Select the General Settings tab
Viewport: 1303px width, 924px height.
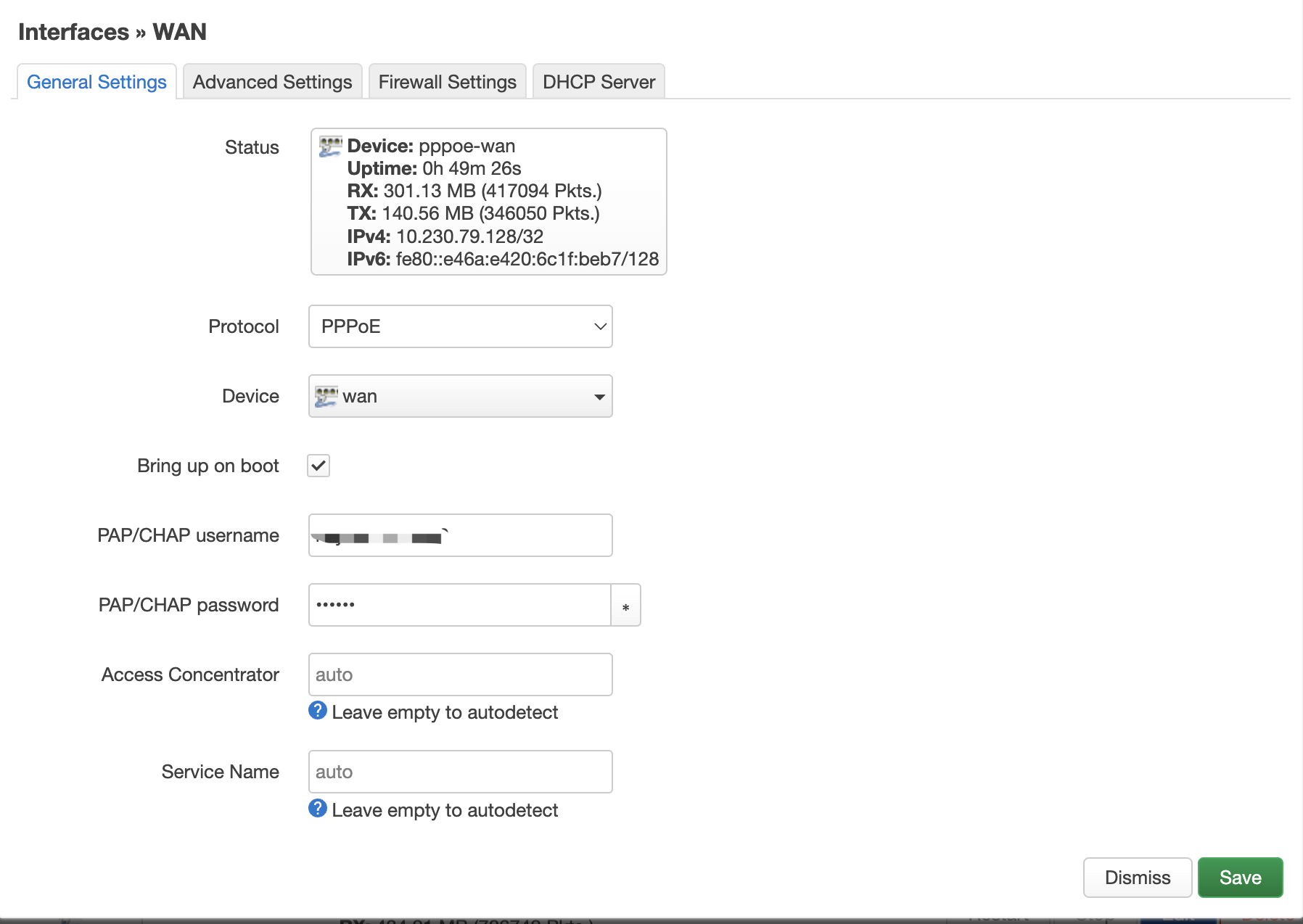96,81
